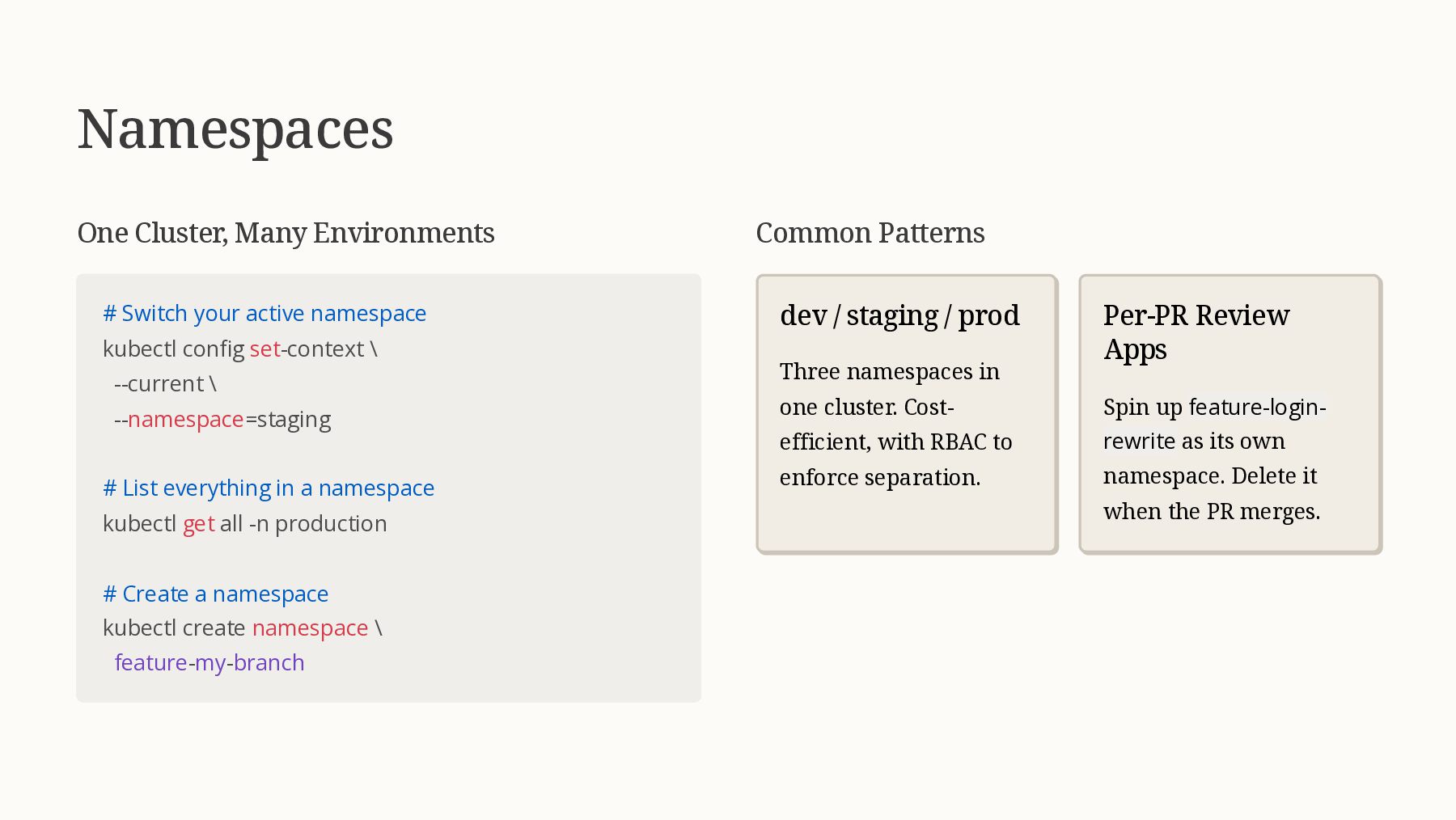Viewport: 1456px width, 820px height.
Task: Click the Create a namespace comment
Action: 216,594
